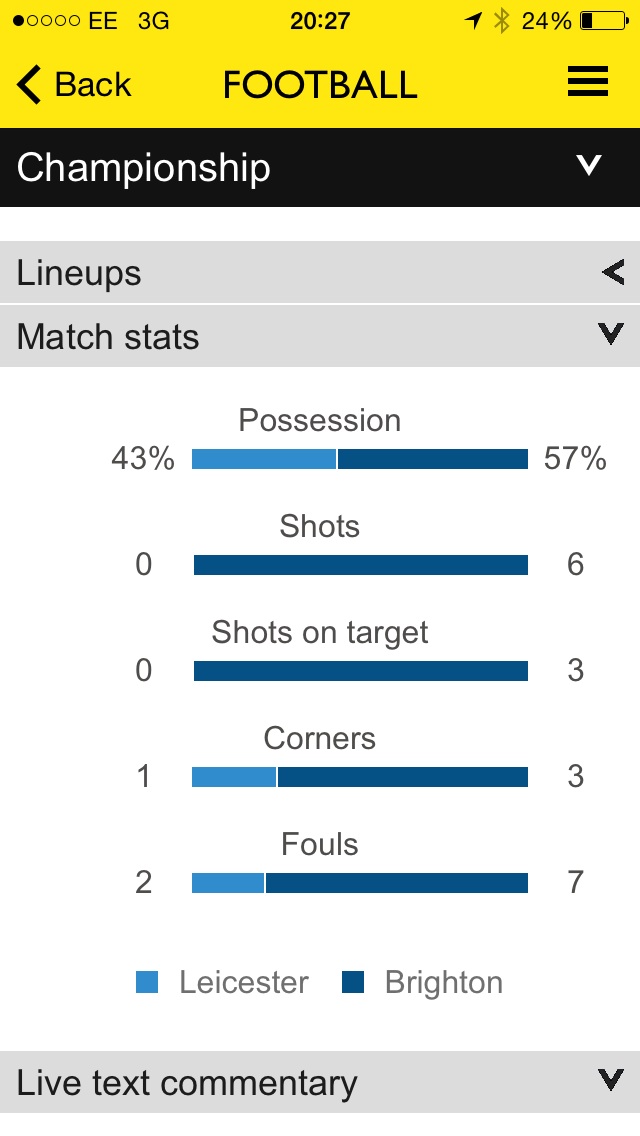Select the Championship competition bar
Viewport: 640px width, 1136px height.
(320, 167)
